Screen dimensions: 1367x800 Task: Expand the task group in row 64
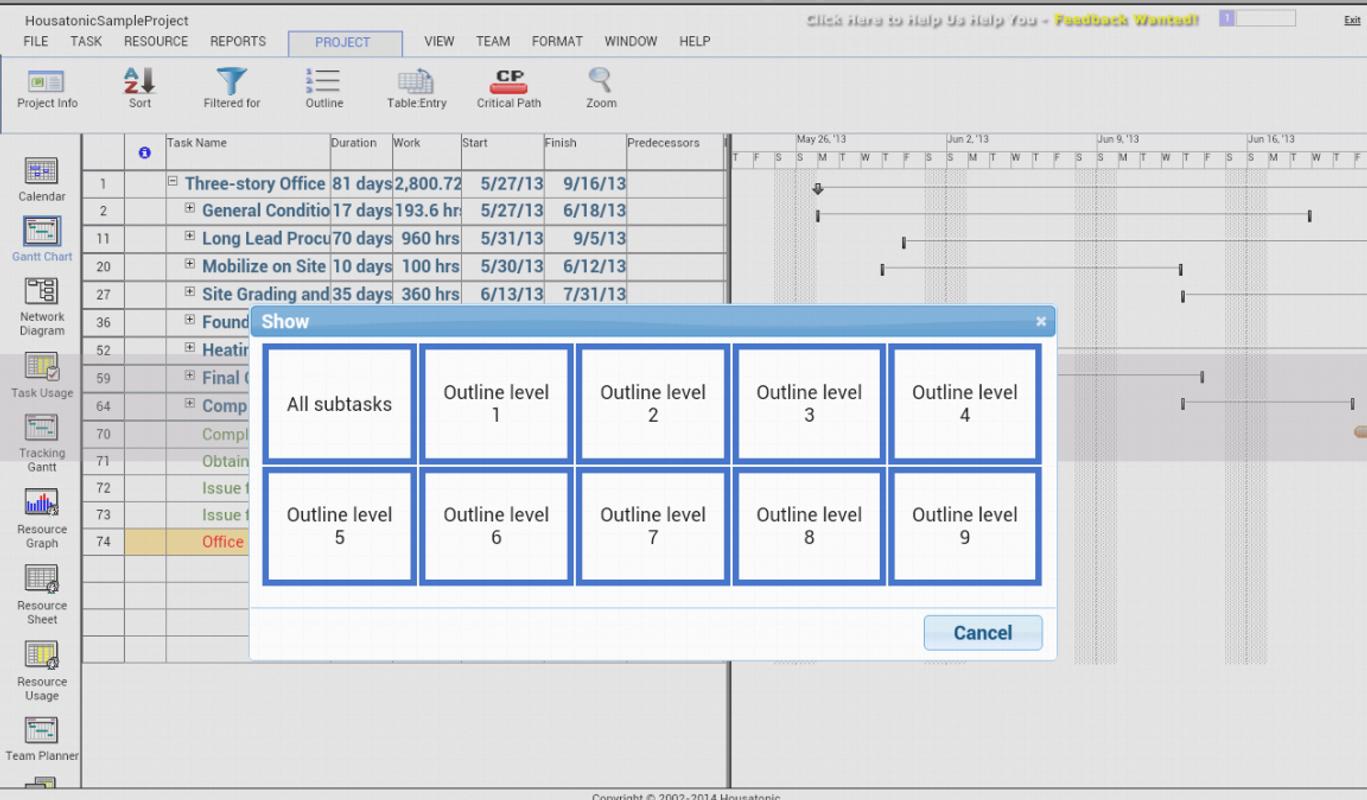click(x=190, y=404)
